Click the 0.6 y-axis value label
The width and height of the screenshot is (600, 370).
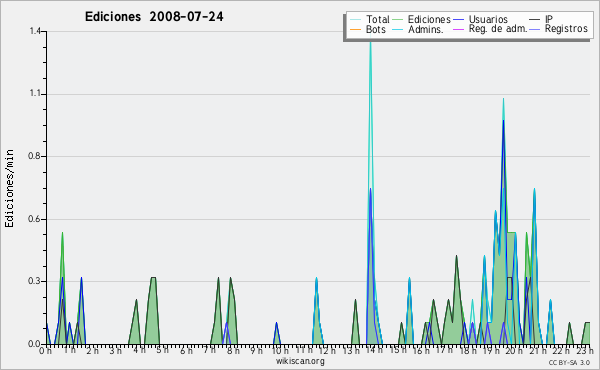pyautogui.click(x=34, y=219)
